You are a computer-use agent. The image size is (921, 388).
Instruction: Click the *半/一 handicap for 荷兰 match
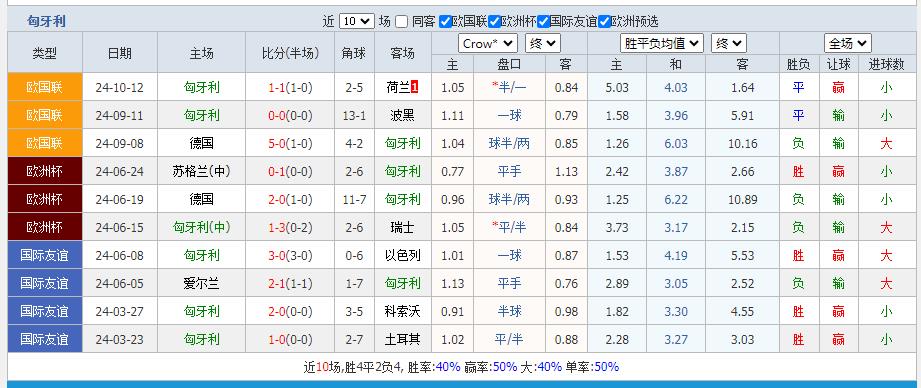click(x=509, y=87)
